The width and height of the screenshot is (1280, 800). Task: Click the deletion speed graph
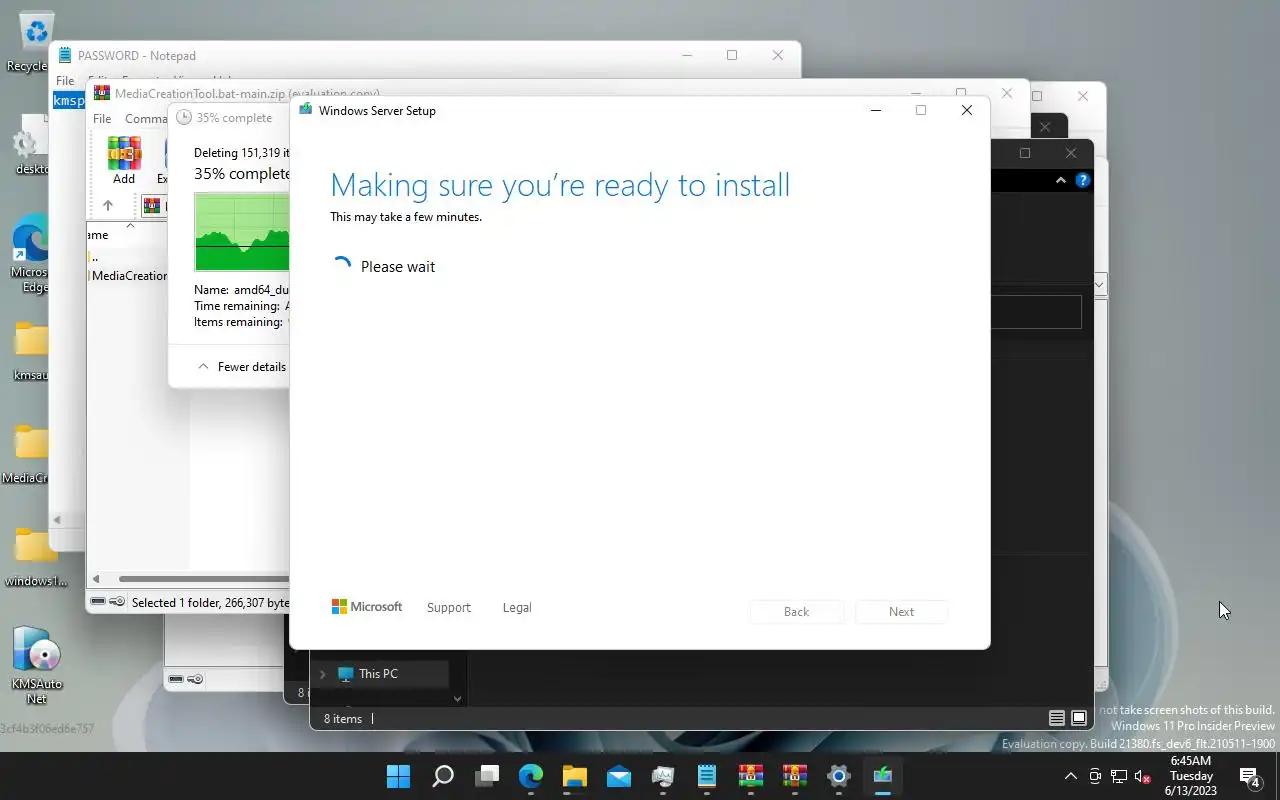242,232
